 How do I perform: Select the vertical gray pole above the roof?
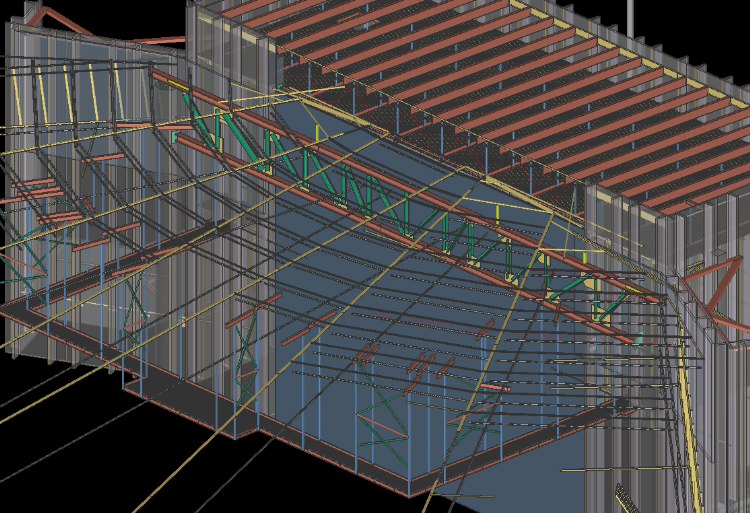631,14
